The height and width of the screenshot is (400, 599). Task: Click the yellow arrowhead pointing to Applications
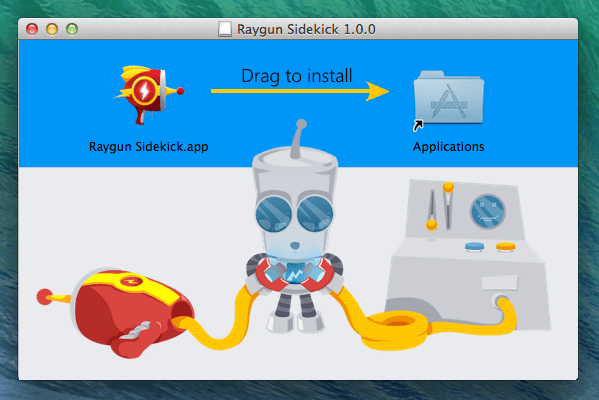point(377,91)
